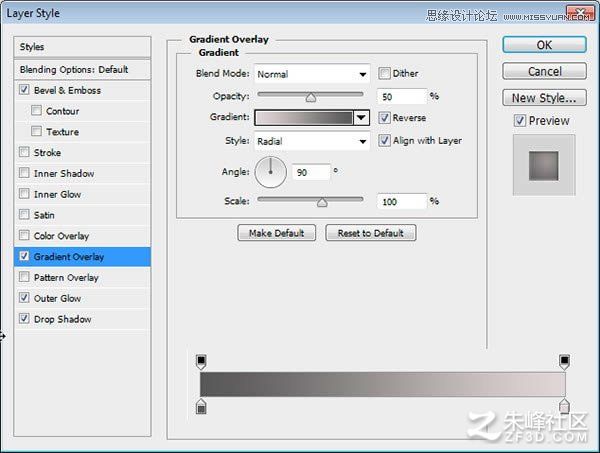Select the Styles panel item
Image resolution: width=600 pixels, height=453 pixels.
[82, 47]
